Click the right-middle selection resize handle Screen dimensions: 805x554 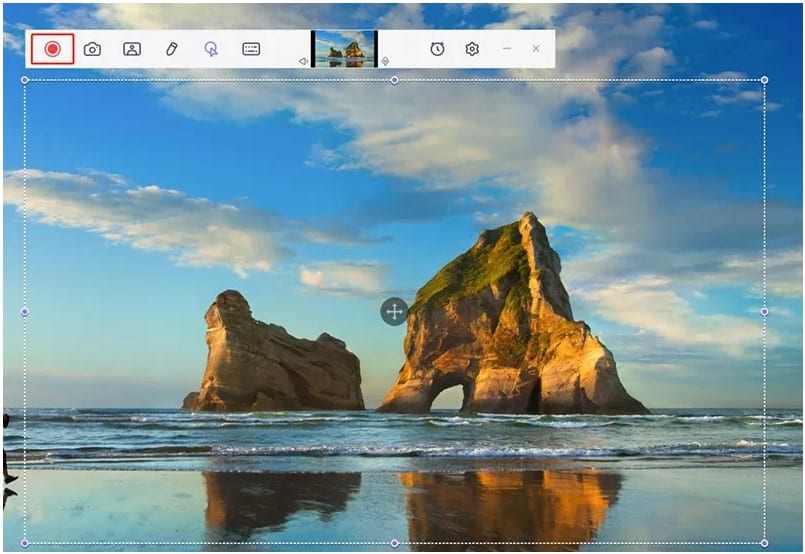[x=765, y=311]
